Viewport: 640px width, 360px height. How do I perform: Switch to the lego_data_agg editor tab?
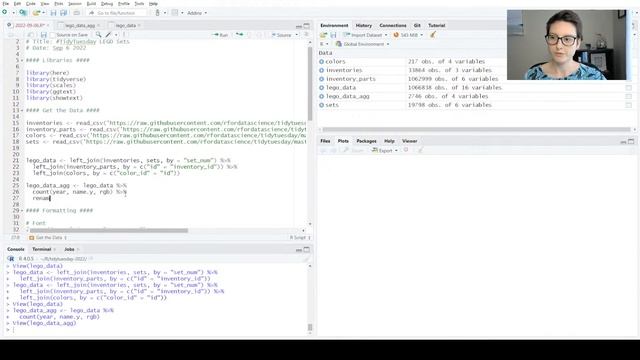coord(80,26)
